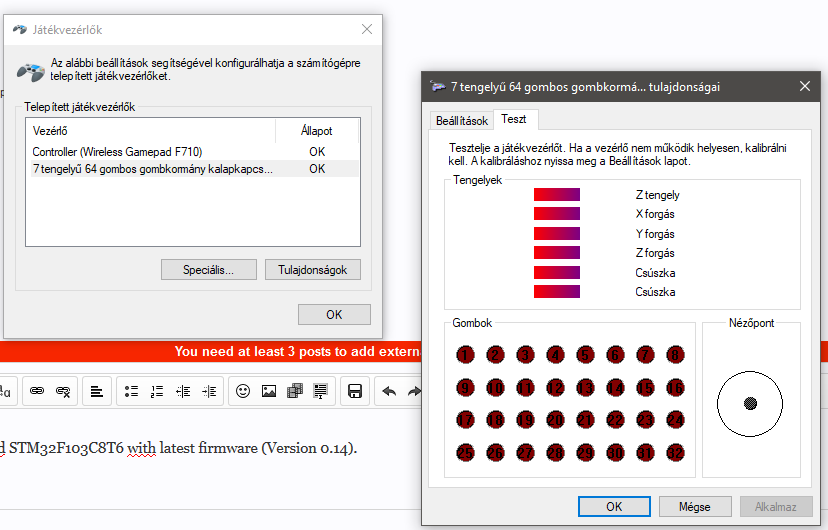This screenshot has height=530, width=828.
Task: Click the remove link icon
Action: point(63,391)
